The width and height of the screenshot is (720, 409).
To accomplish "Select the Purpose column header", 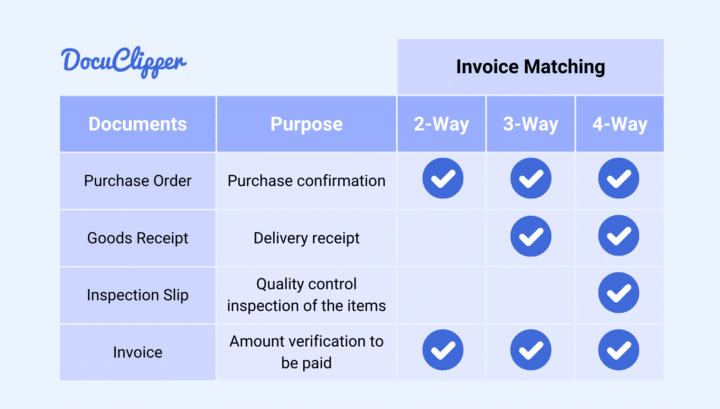I will 306,124.
